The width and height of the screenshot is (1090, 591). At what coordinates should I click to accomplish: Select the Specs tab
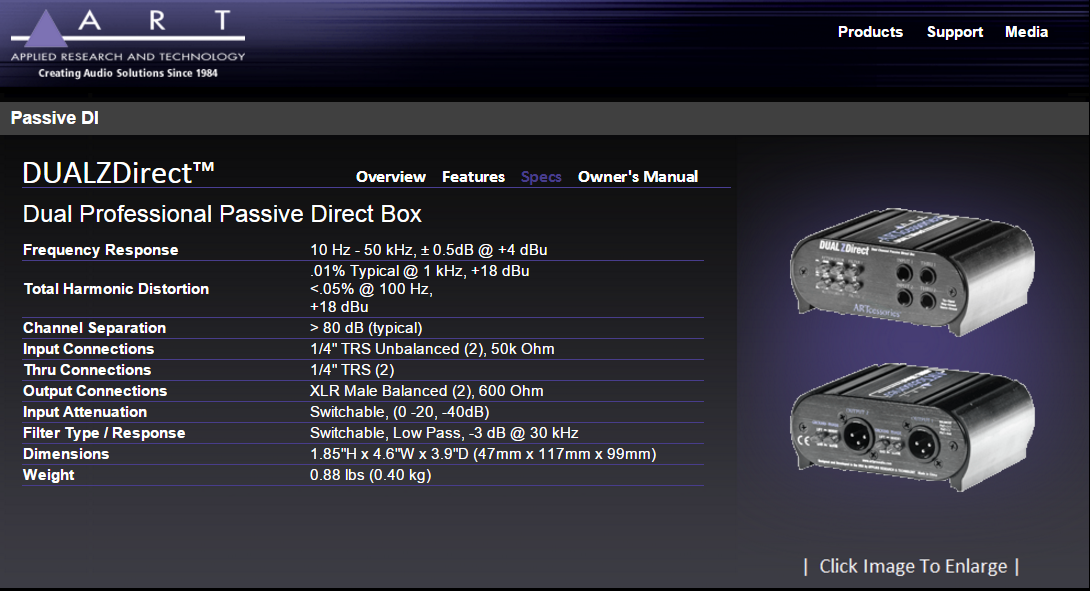541,177
